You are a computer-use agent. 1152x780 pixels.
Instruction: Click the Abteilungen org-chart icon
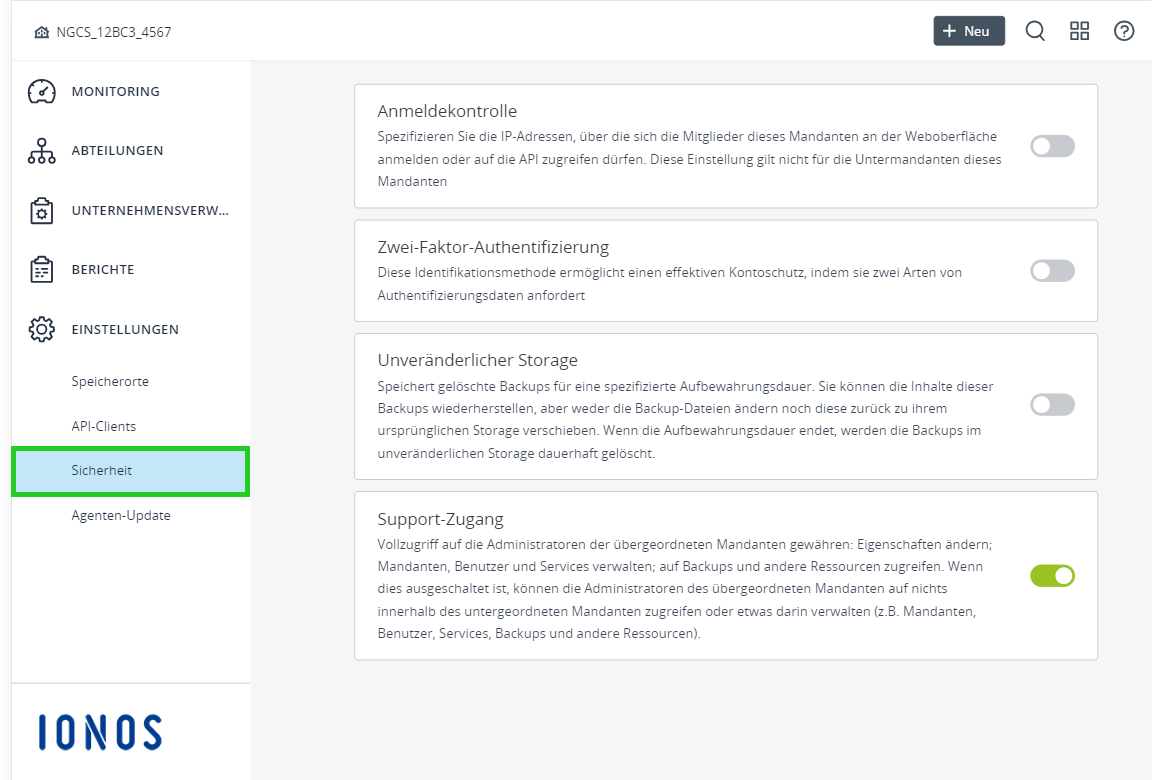click(42, 151)
